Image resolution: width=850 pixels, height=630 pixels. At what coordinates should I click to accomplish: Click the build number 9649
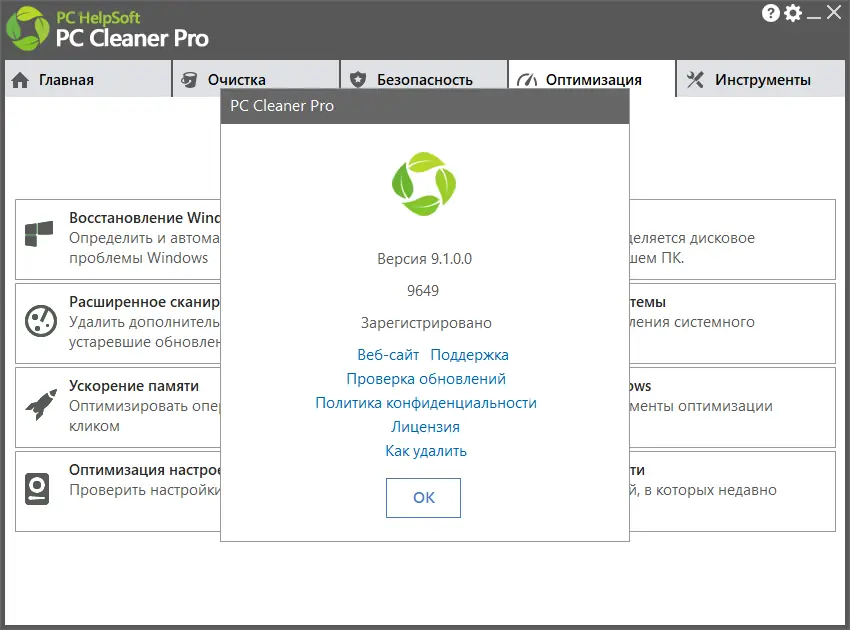(x=423, y=291)
